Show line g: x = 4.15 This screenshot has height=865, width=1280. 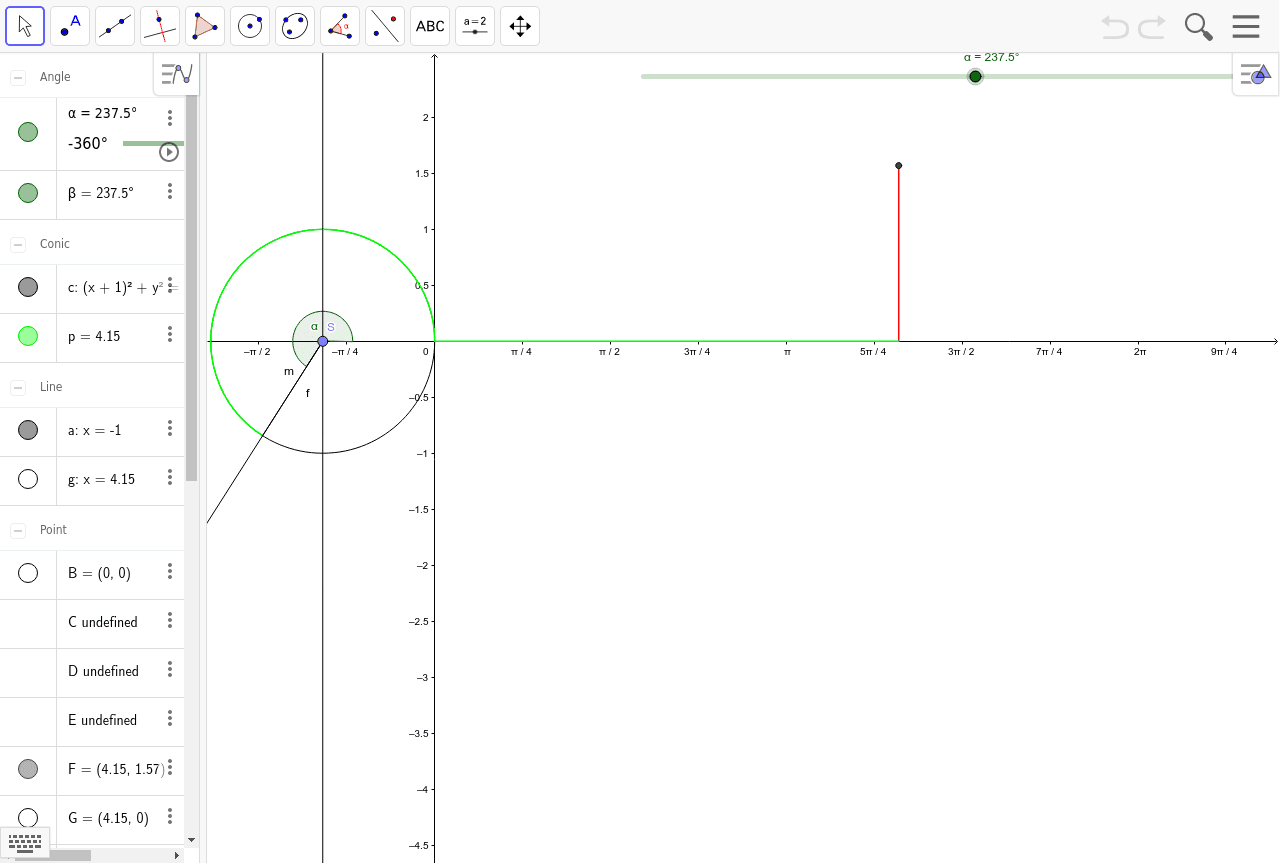pyautogui.click(x=28, y=479)
